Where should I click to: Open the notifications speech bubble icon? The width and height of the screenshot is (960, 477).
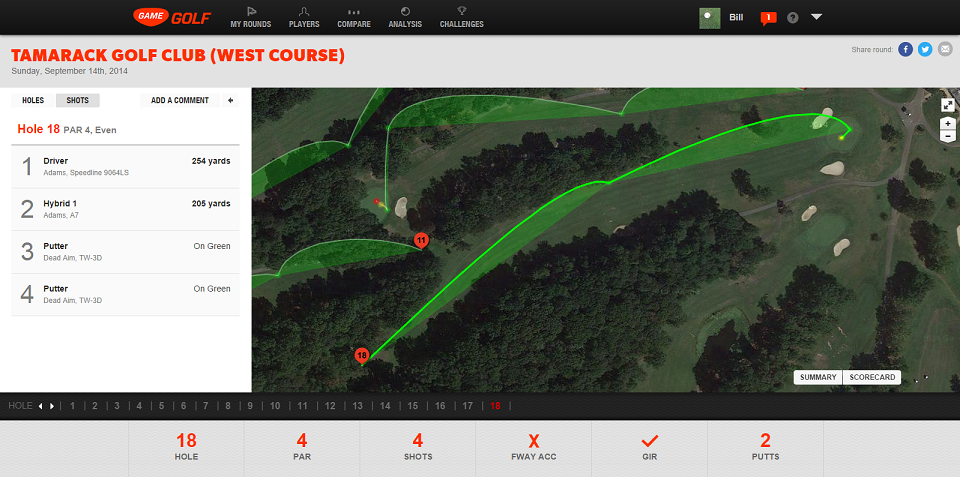pyautogui.click(x=768, y=18)
